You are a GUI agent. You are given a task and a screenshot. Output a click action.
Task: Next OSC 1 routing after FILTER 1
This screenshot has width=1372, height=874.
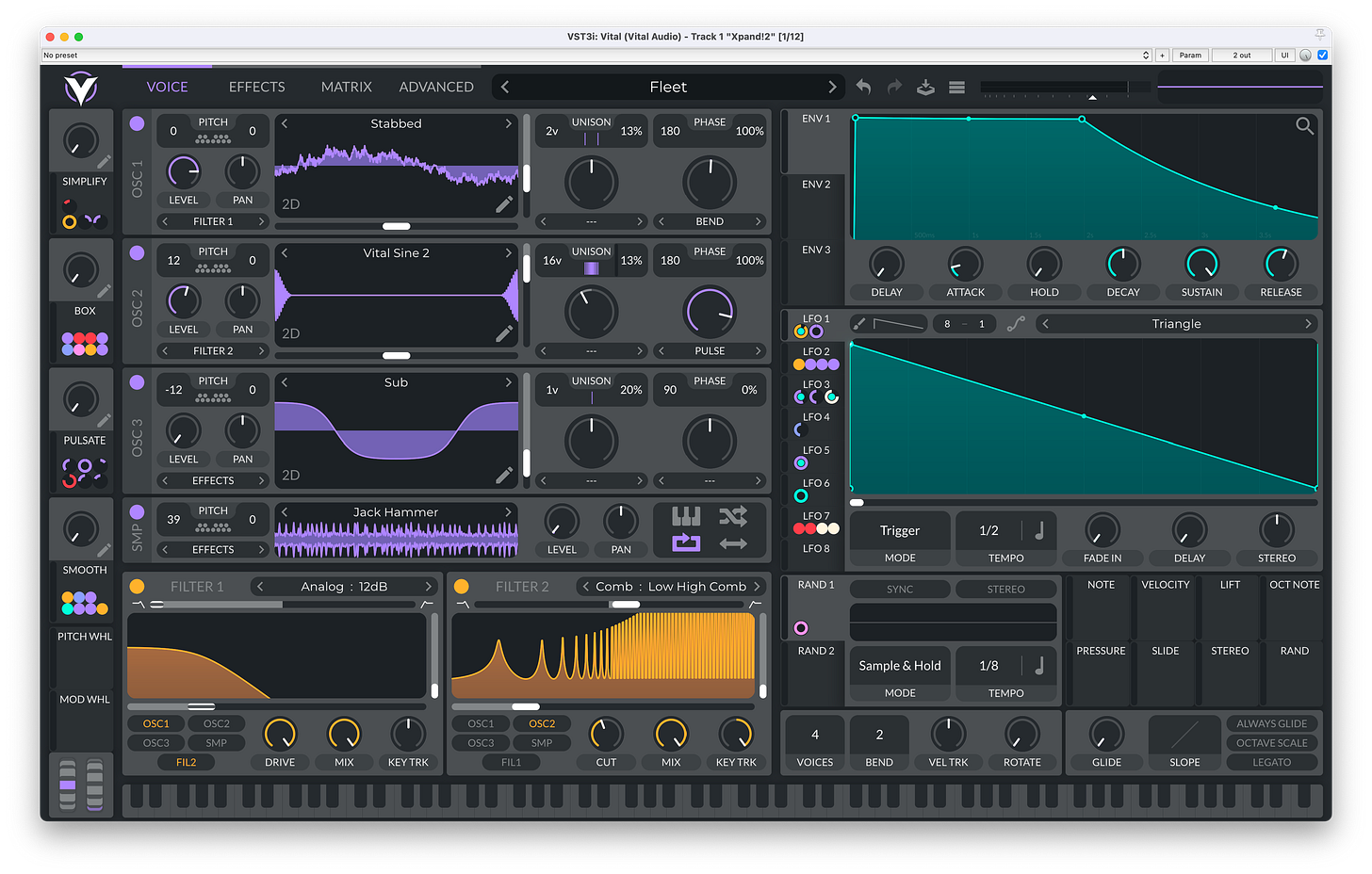click(262, 221)
